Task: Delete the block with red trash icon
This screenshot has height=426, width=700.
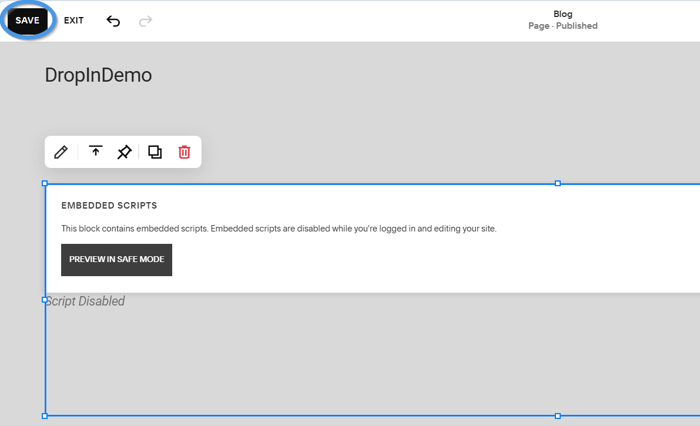Action: (184, 152)
